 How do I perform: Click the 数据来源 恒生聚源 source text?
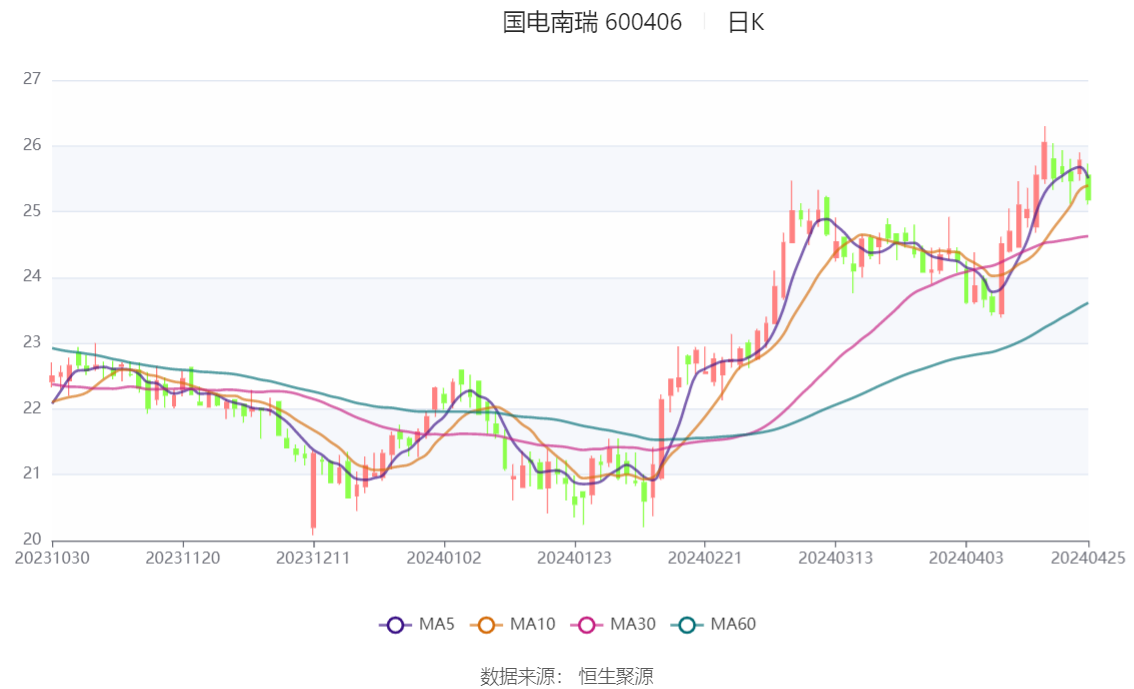[566, 677]
